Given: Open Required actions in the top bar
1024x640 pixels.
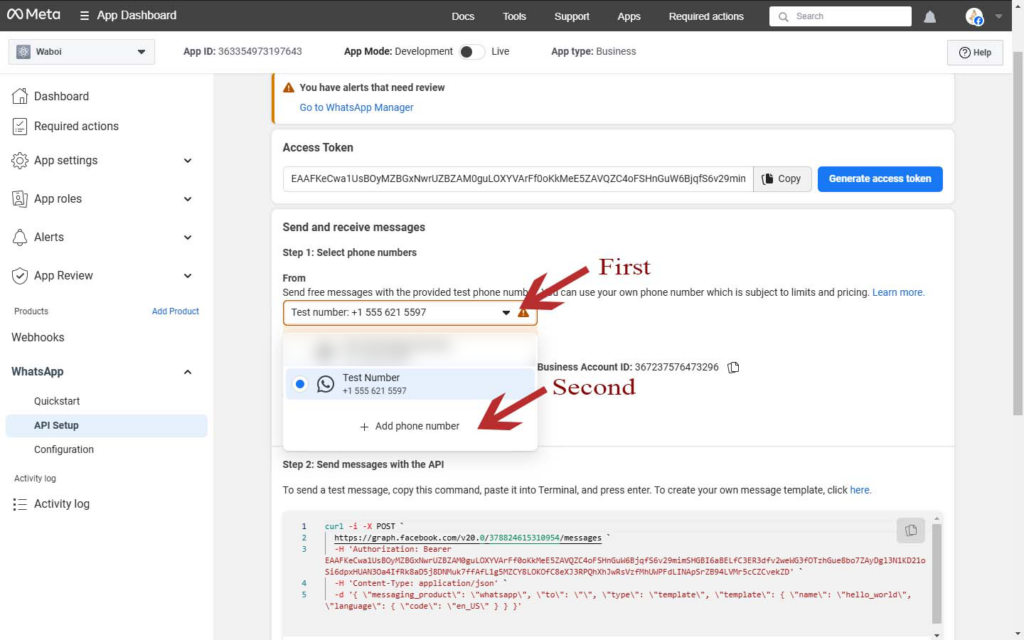Looking at the screenshot, I should pos(706,16).
